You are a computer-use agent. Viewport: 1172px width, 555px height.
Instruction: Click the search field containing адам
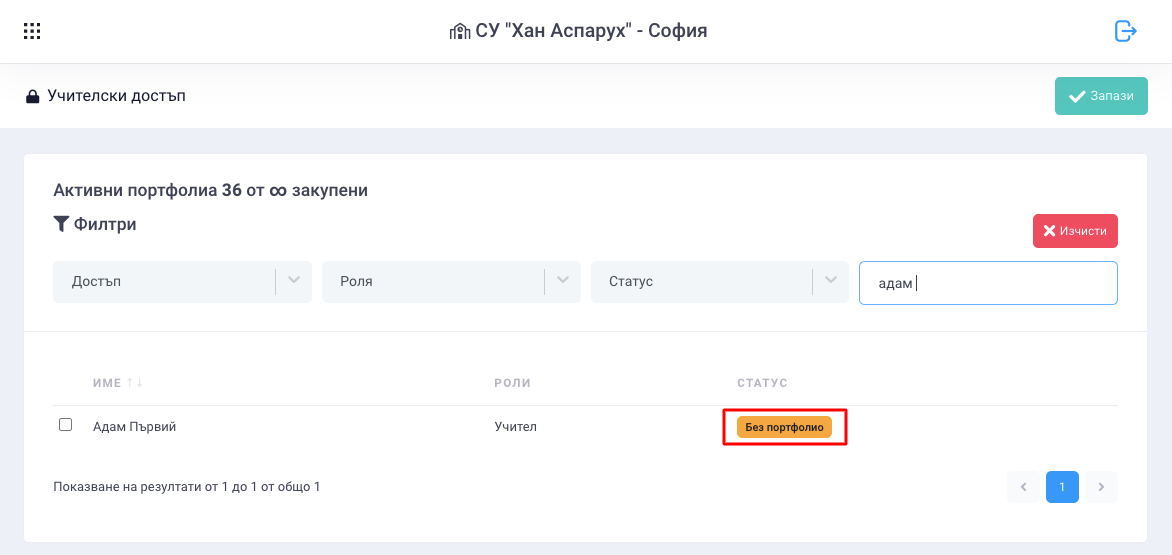pos(988,282)
